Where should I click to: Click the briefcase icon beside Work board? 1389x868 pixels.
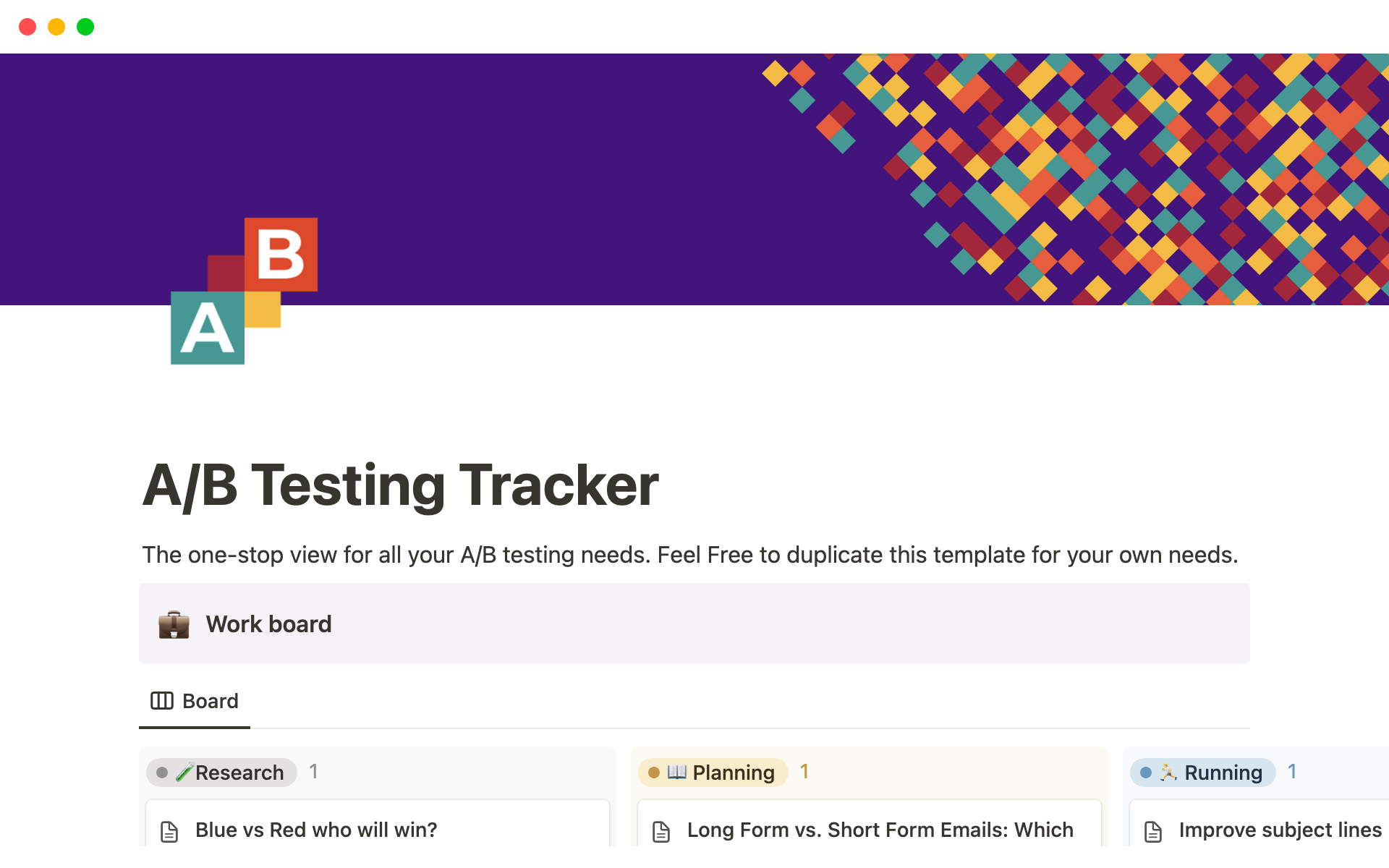pos(174,624)
